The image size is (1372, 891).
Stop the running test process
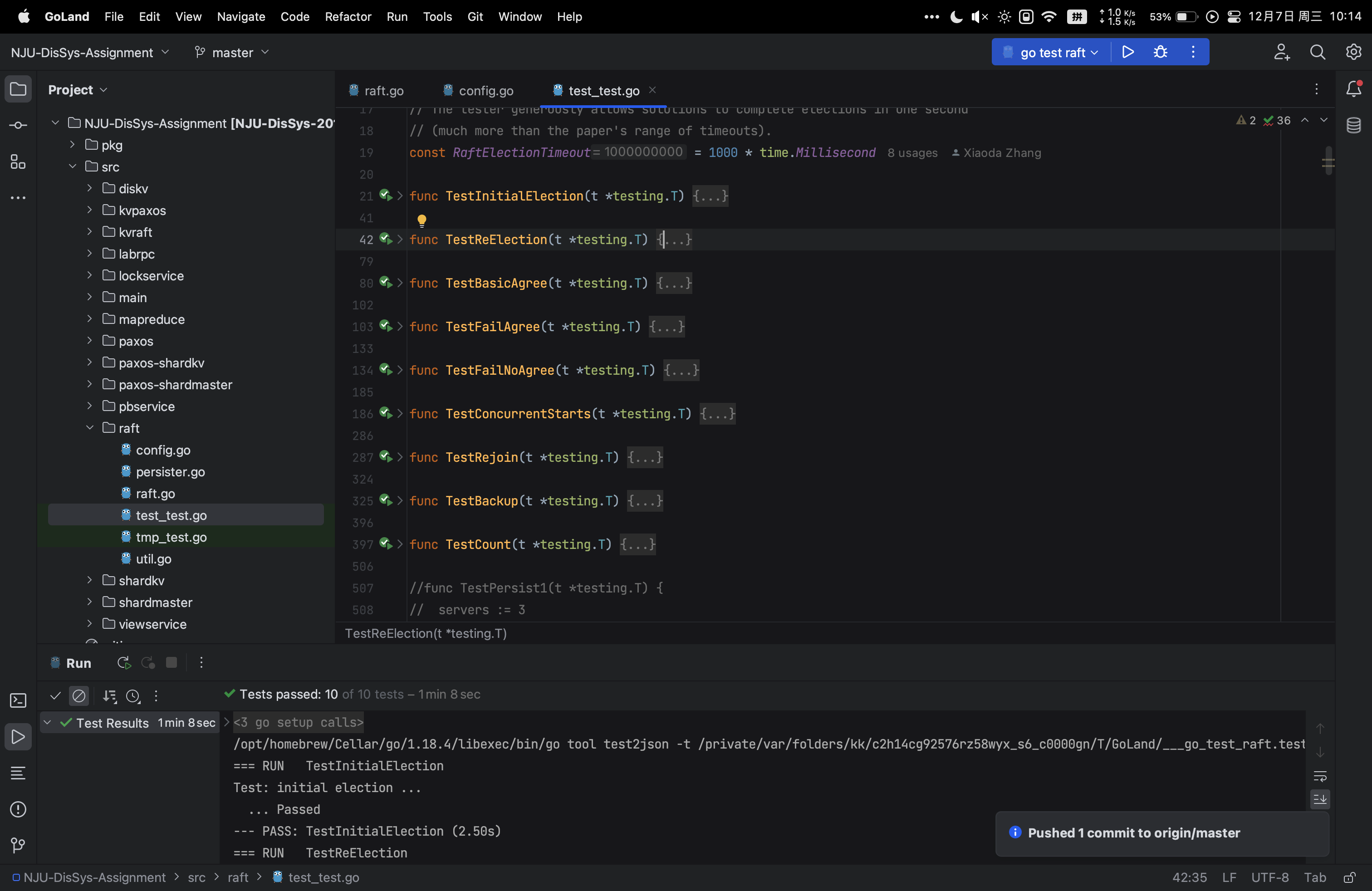(171, 662)
